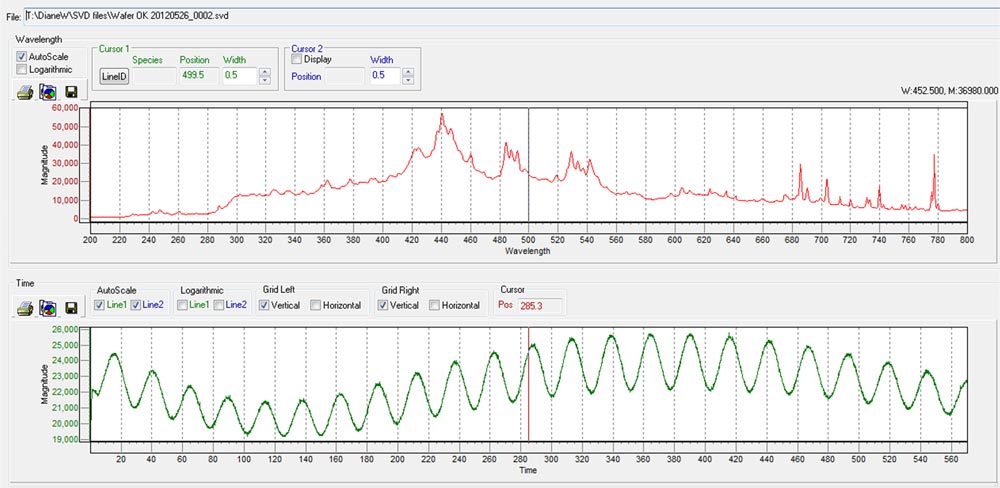Print the Time graph
Viewport: 1000px width, 488px height.
pos(25,308)
